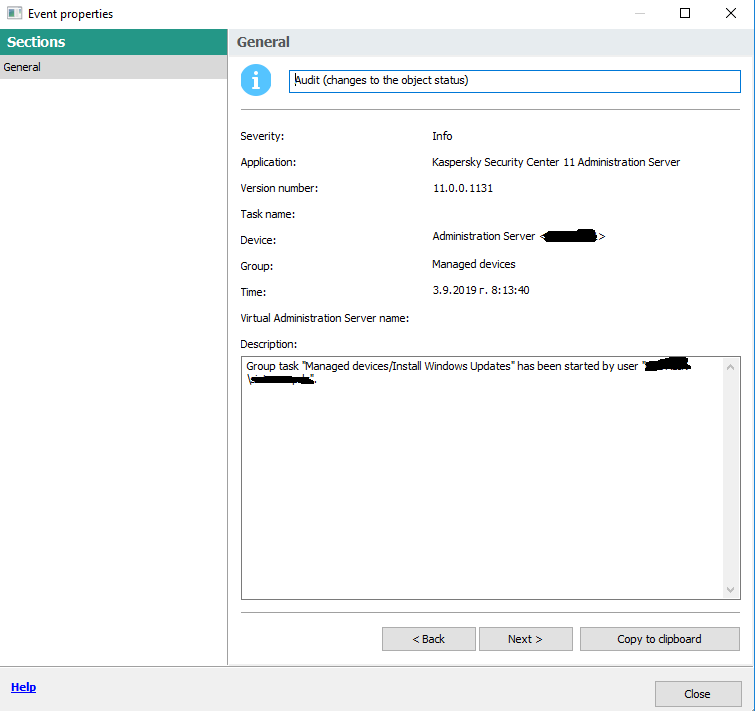Click the event name input field
755x711 pixels.
[515, 81]
